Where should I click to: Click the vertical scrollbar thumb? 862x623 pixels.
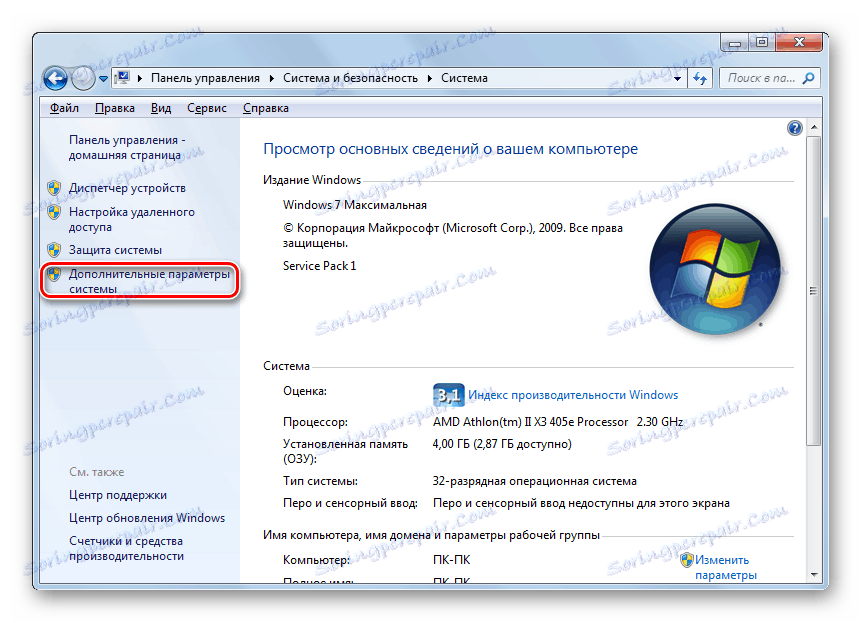tap(814, 290)
